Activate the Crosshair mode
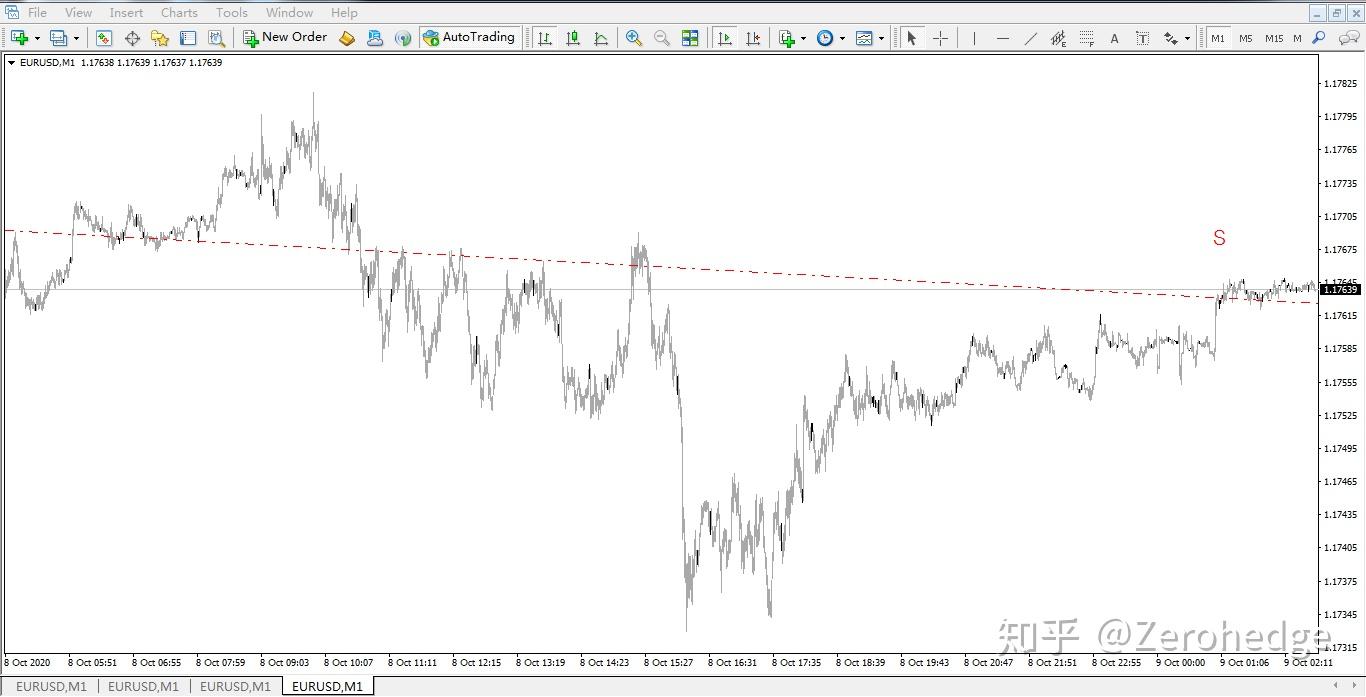 point(940,38)
